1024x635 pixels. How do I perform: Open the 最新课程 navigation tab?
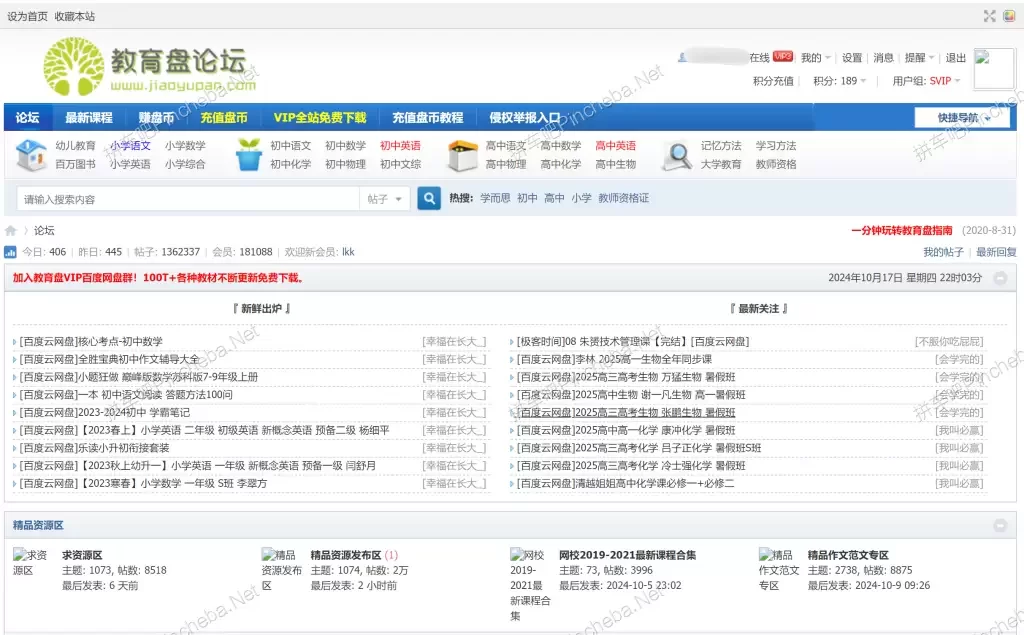[89, 118]
